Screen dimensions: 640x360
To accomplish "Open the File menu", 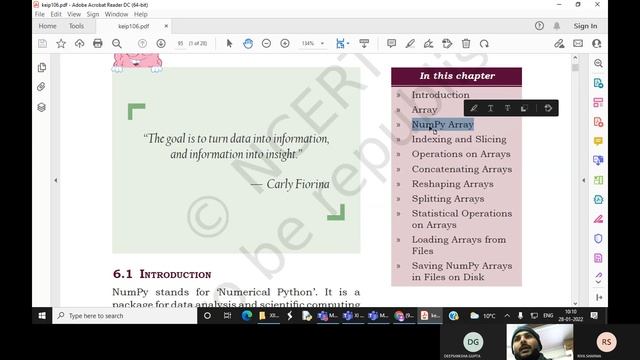I will pyautogui.click(x=40, y=14).
